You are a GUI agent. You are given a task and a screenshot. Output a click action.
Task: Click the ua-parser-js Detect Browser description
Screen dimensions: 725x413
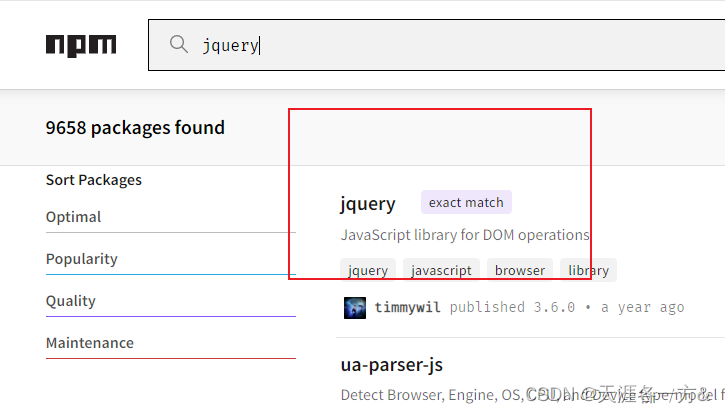point(430,394)
